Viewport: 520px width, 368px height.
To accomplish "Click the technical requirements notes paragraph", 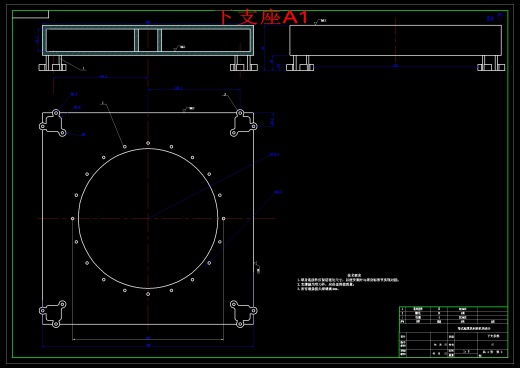I will click(x=348, y=282).
